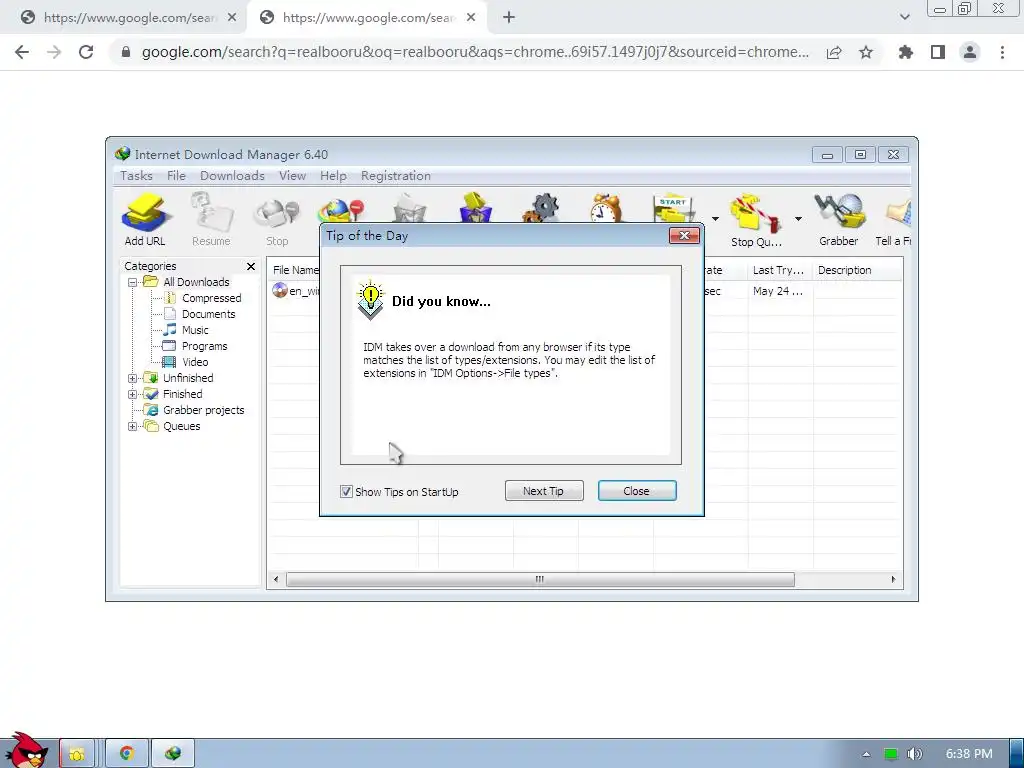Image resolution: width=1024 pixels, height=768 pixels.
Task: Click the File Name column header
Action: 295,270
